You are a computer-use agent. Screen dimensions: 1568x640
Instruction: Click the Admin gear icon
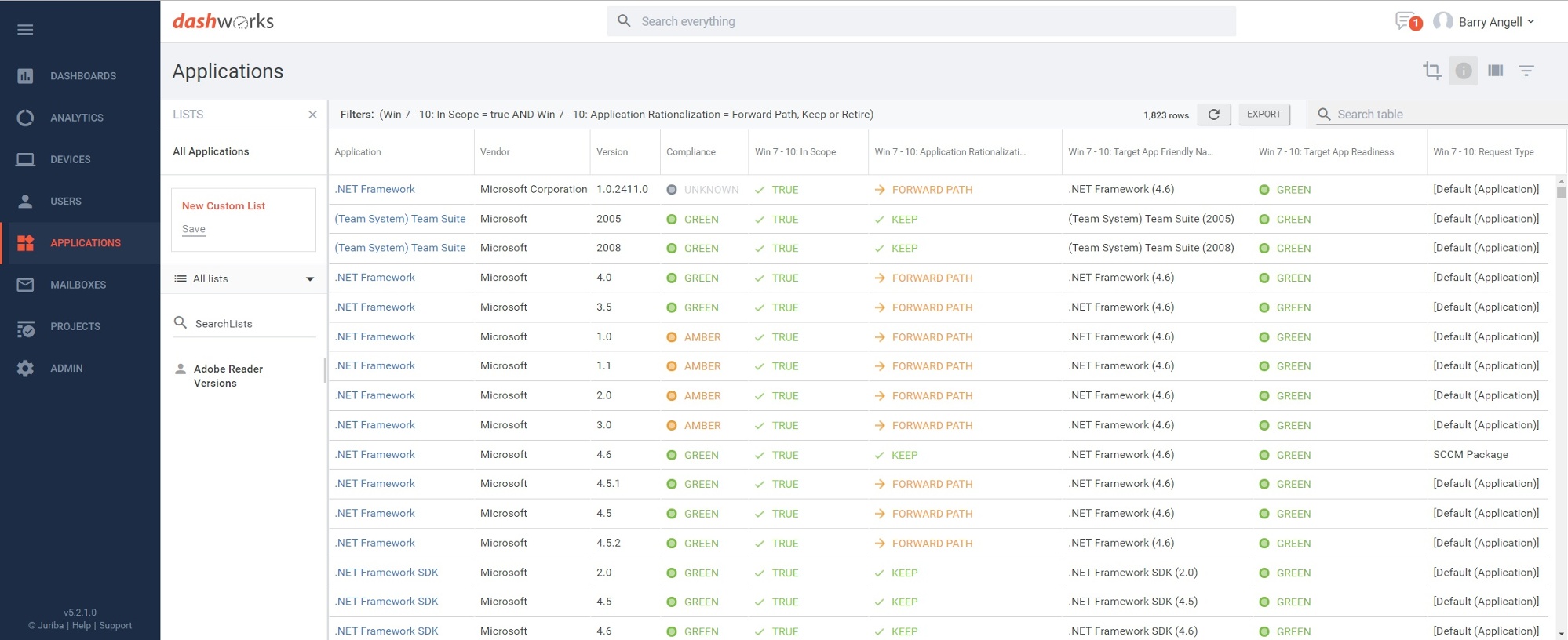point(25,368)
